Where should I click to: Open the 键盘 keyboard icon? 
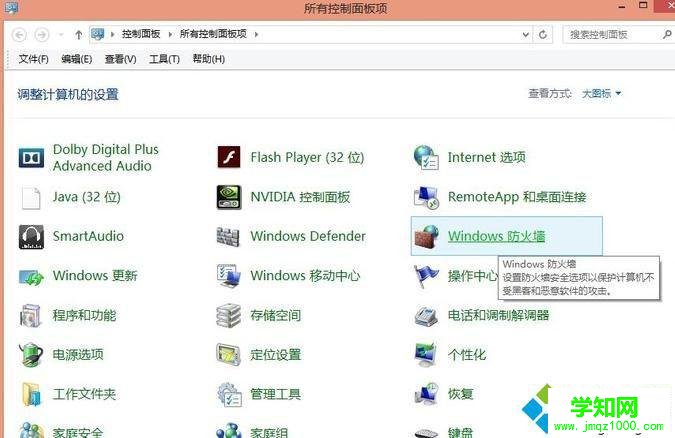426,432
